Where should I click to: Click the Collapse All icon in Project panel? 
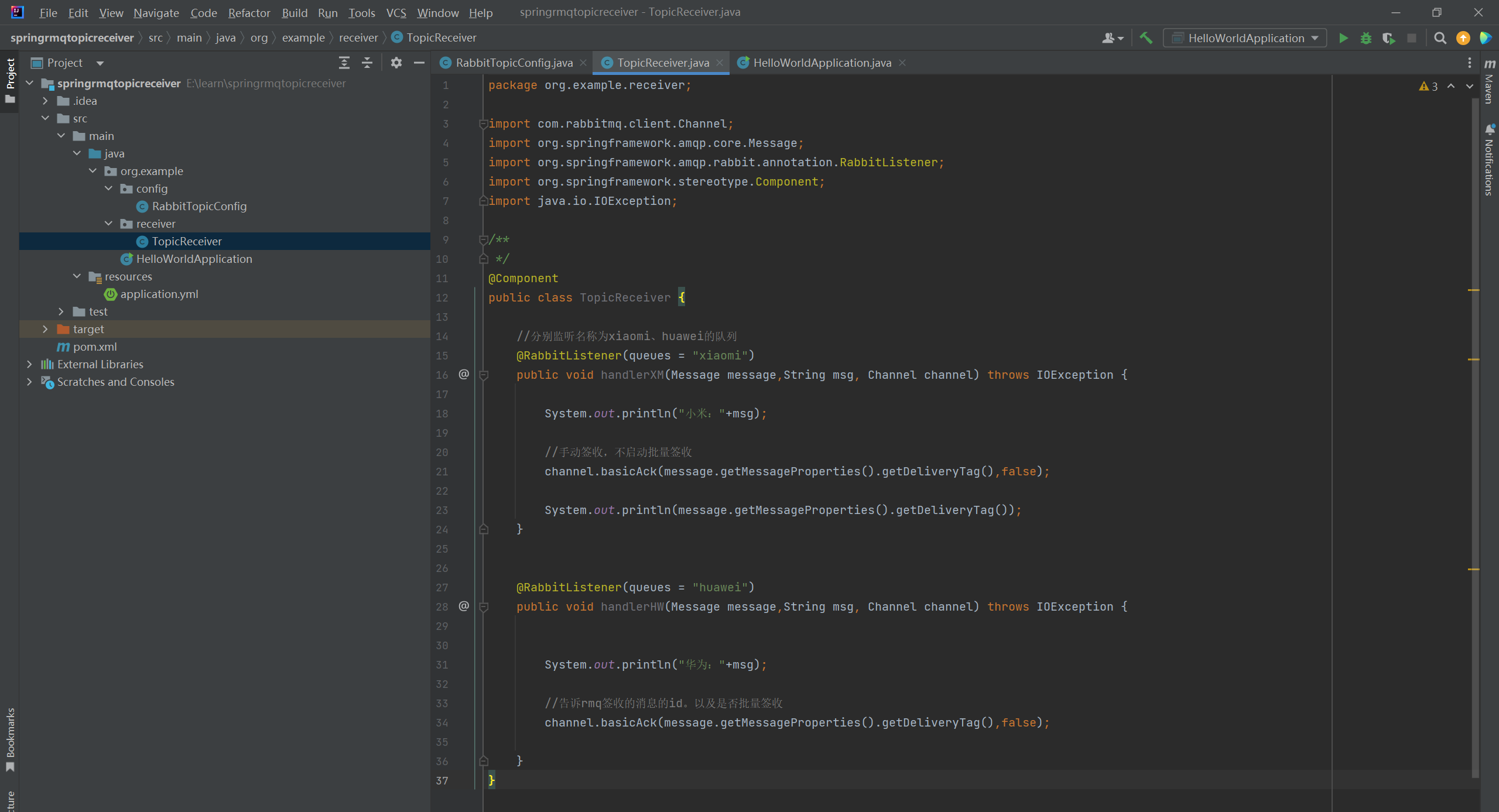coord(367,63)
